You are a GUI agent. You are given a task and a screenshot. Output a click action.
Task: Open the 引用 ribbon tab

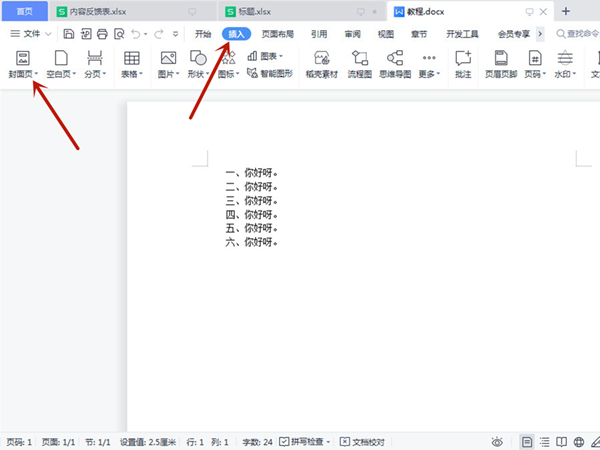[x=319, y=34]
